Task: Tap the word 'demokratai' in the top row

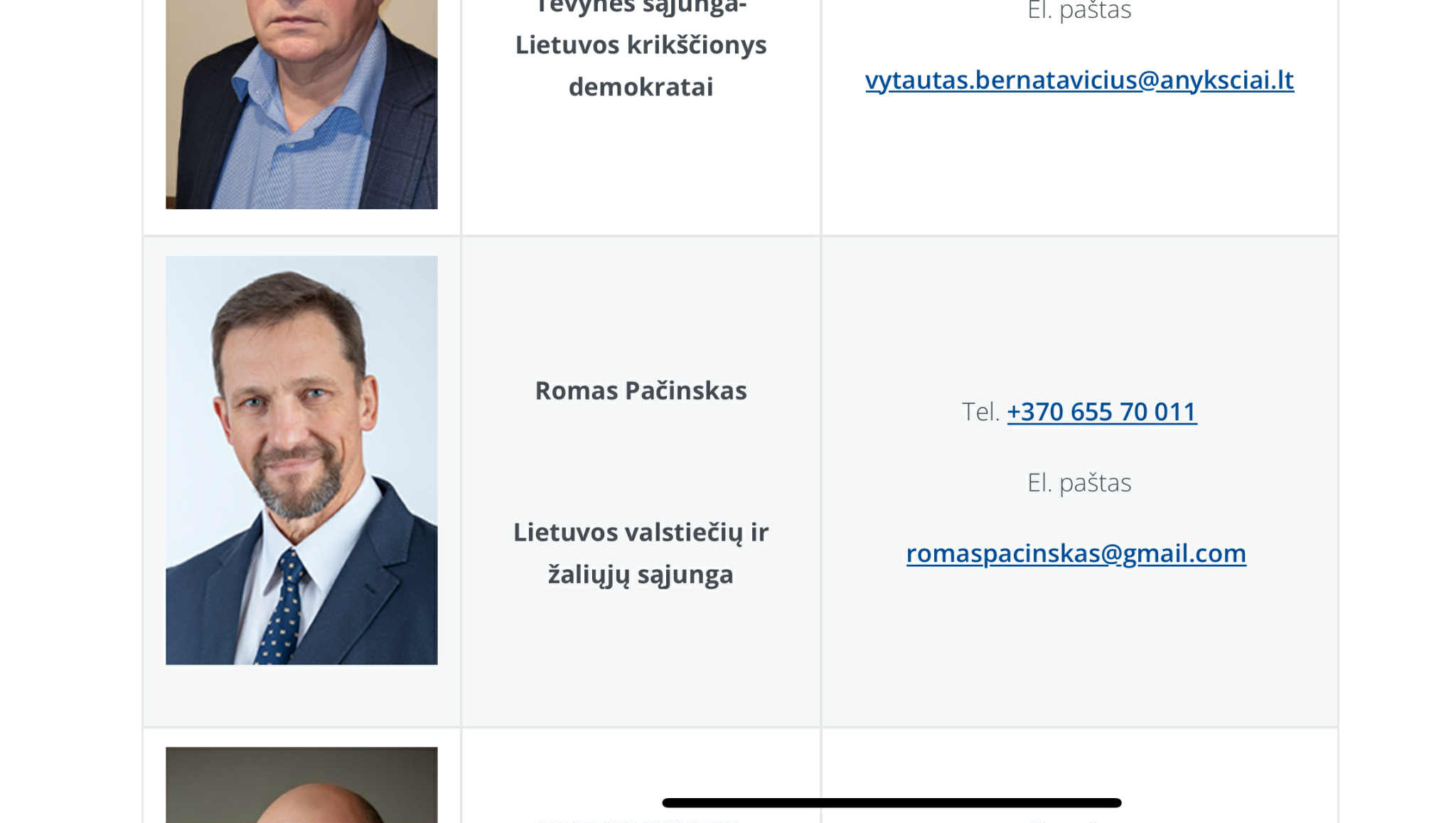Action: [641, 87]
